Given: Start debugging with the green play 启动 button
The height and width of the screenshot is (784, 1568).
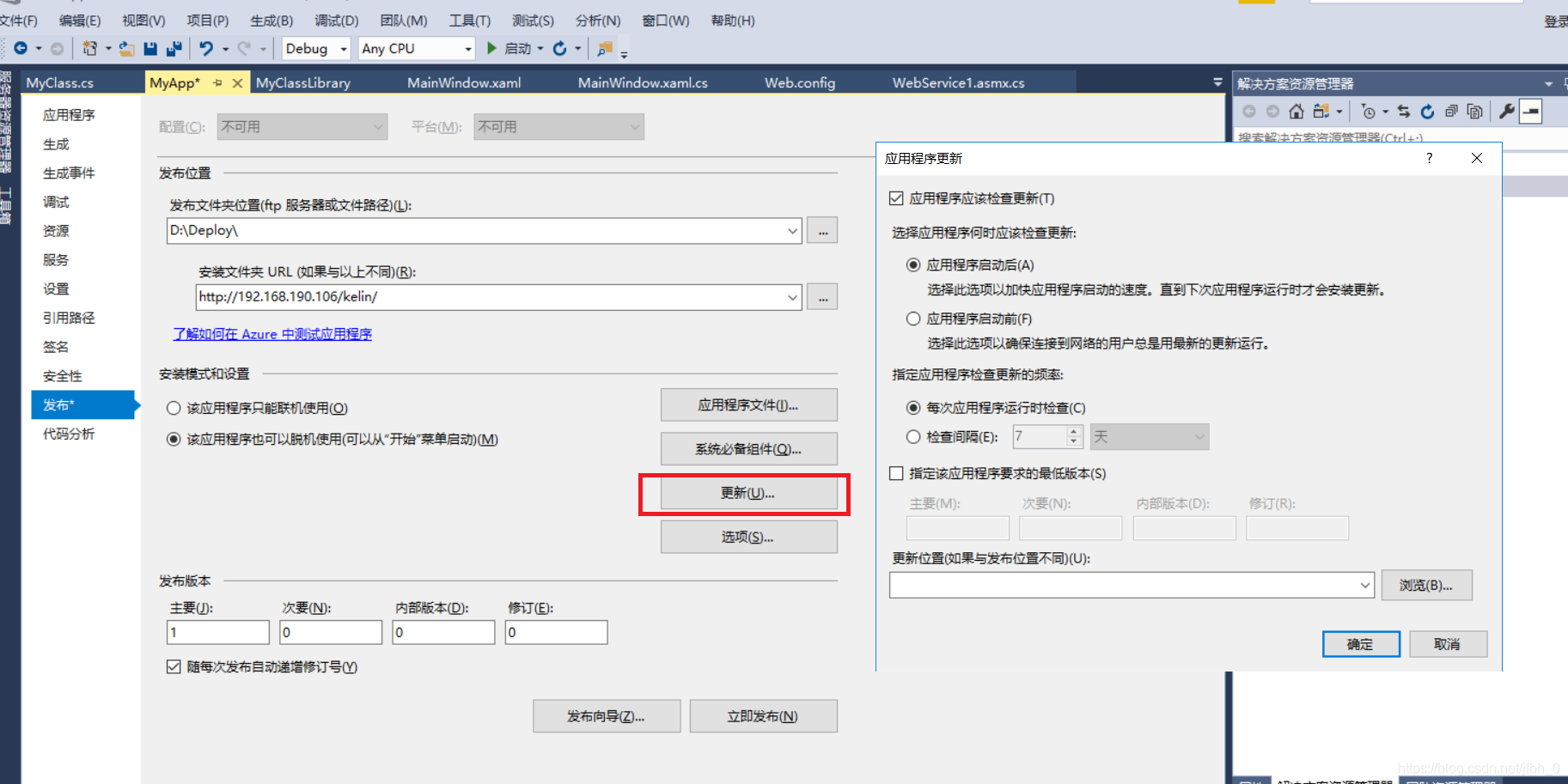Looking at the screenshot, I should click(509, 49).
